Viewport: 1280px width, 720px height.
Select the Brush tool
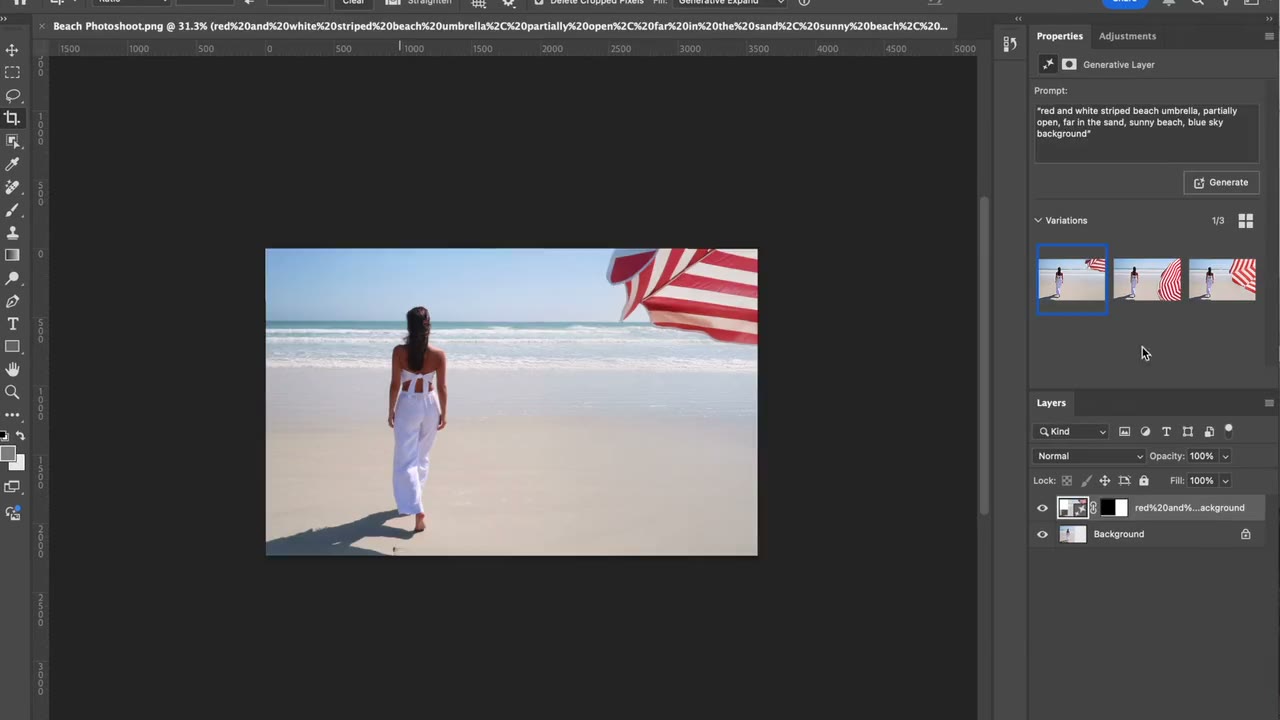click(12, 210)
